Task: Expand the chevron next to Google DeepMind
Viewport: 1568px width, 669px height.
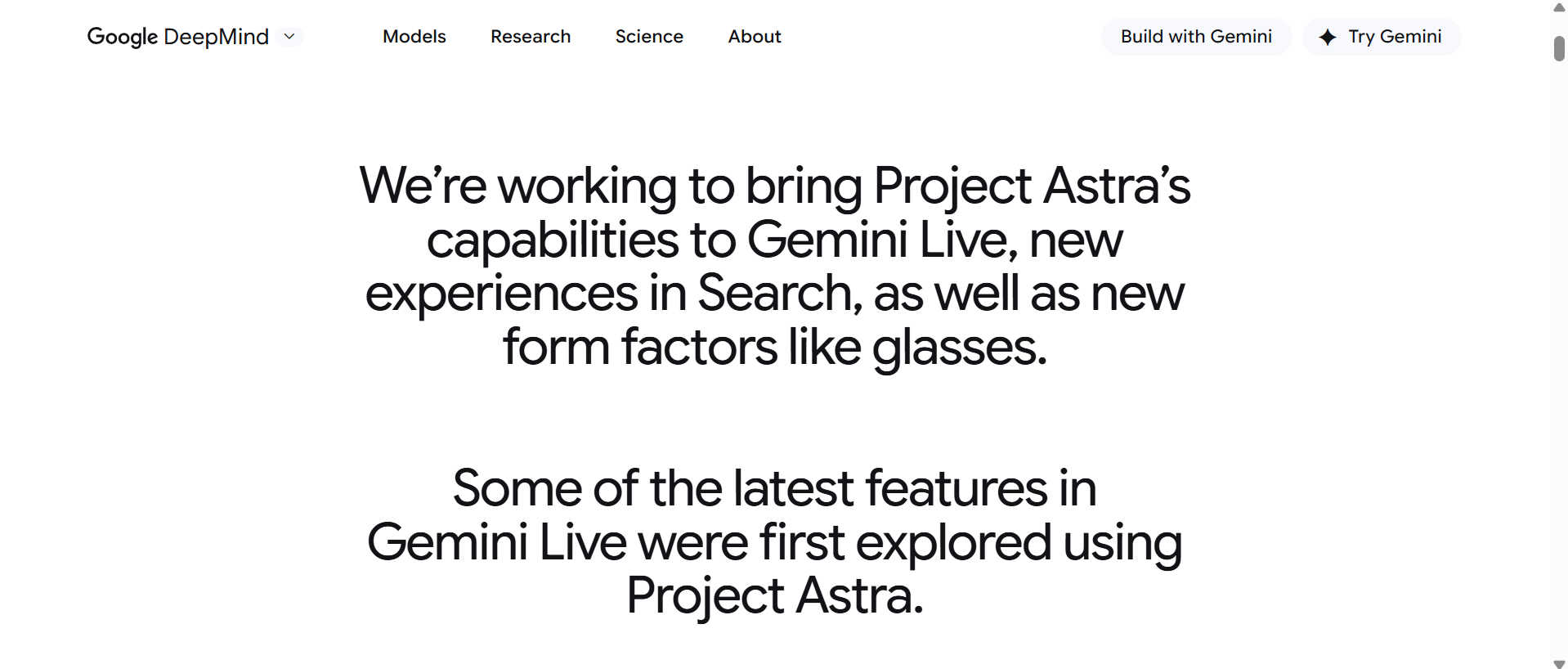Action: click(x=289, y=37)
